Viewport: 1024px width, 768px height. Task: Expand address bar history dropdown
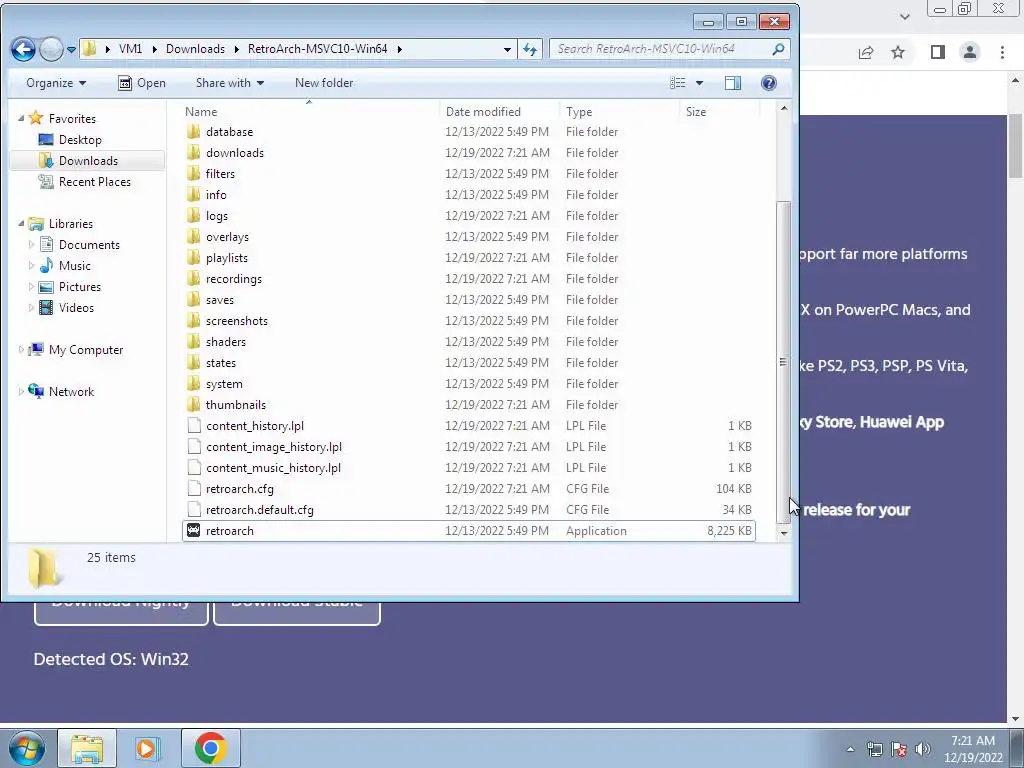pyautogui.click(x=507, y=49)
